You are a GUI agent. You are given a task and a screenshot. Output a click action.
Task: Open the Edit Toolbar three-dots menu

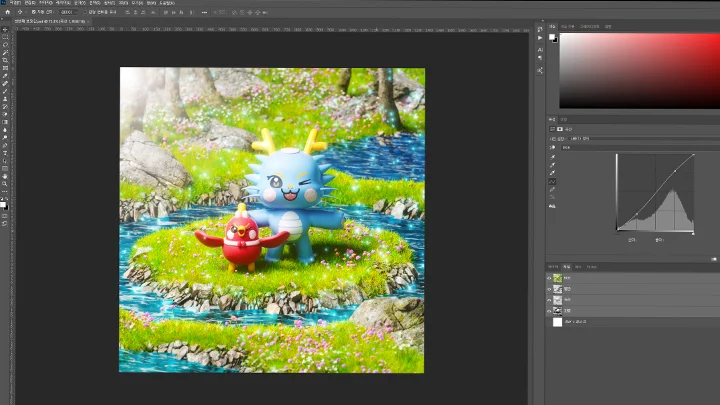coord(5,191)
